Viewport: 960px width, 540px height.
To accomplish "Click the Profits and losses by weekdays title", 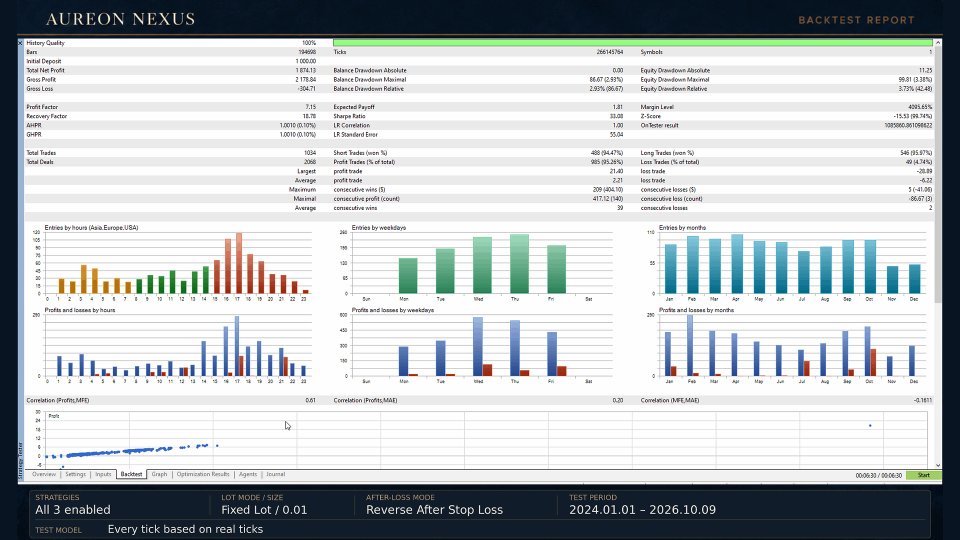I will [392, 310].
